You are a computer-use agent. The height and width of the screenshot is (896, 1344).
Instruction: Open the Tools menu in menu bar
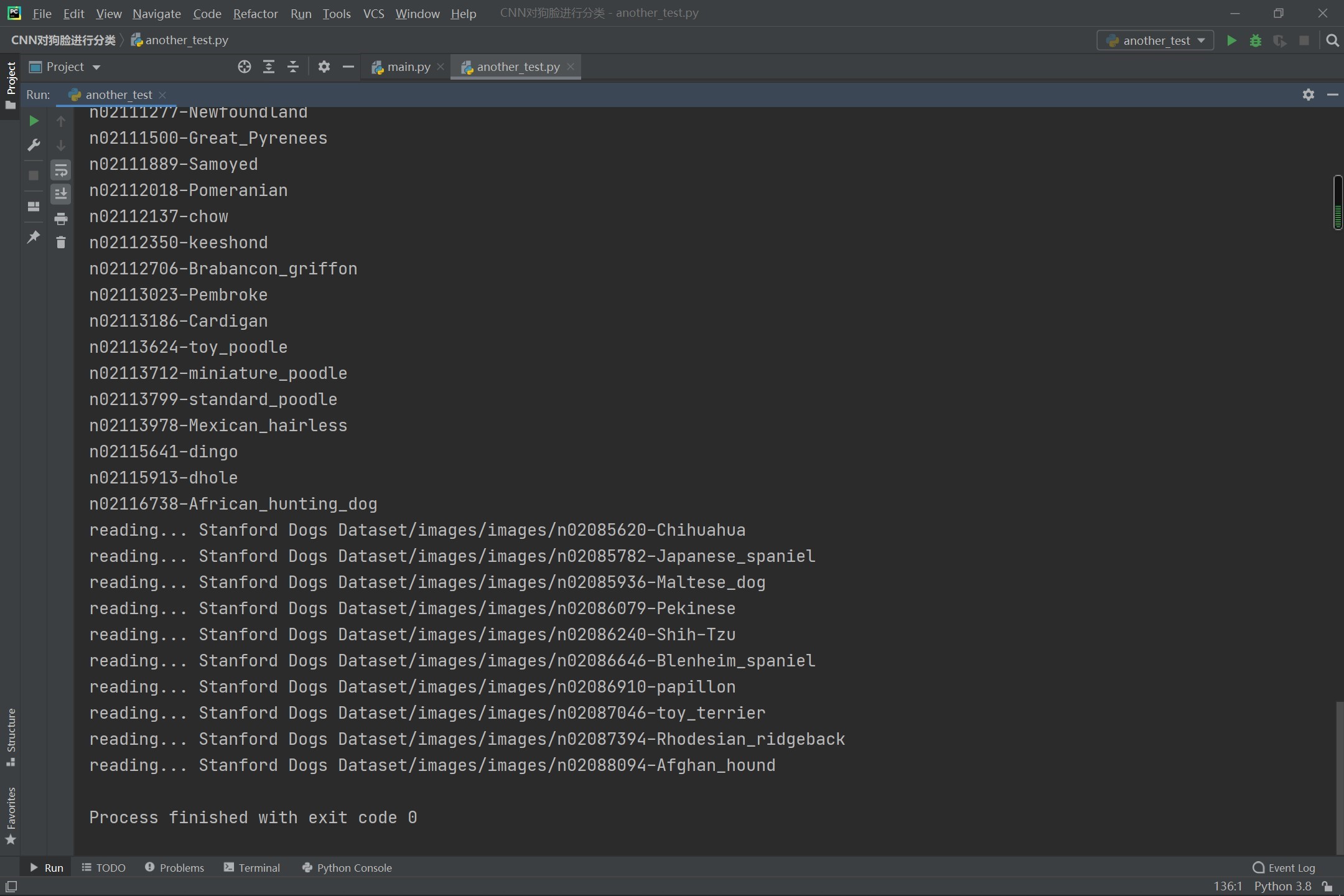click(337, 13)
